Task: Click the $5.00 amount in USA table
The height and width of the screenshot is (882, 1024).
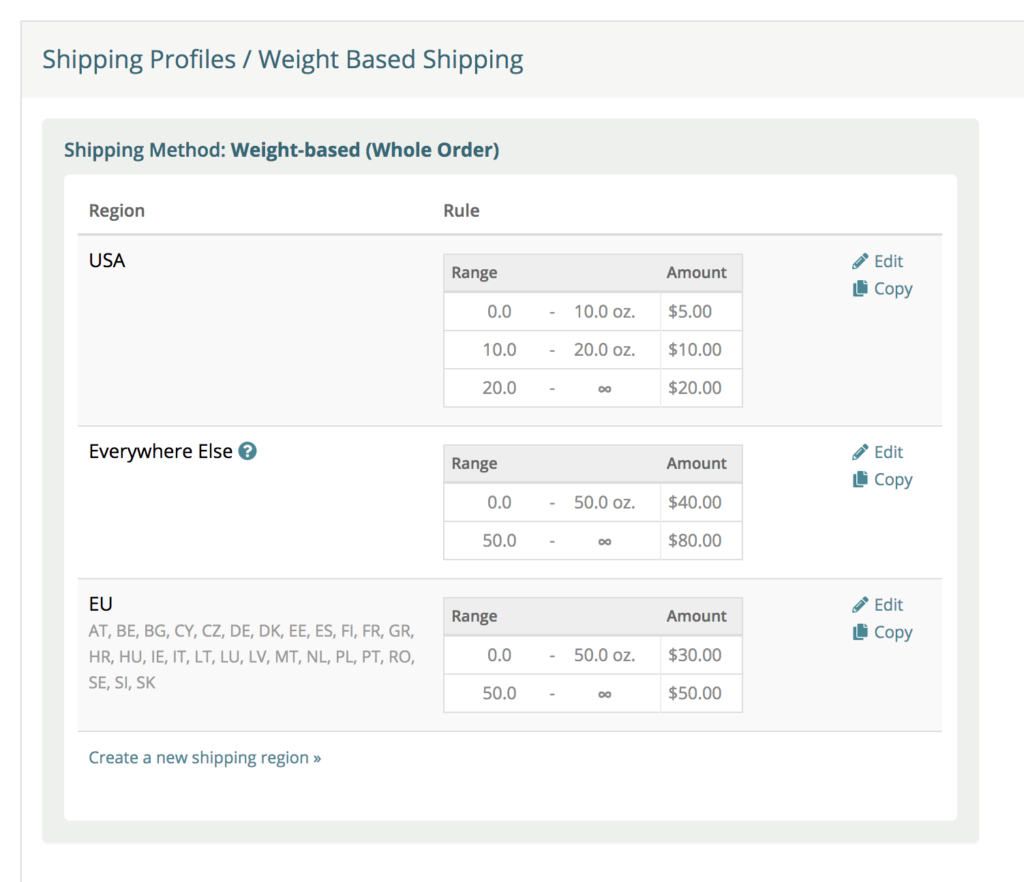Action: (690, 311)
